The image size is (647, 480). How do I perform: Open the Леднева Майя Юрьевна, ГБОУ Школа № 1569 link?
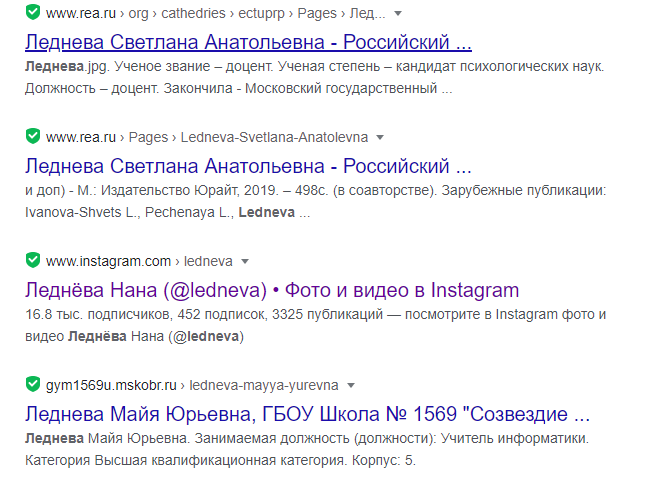(307, 414)
